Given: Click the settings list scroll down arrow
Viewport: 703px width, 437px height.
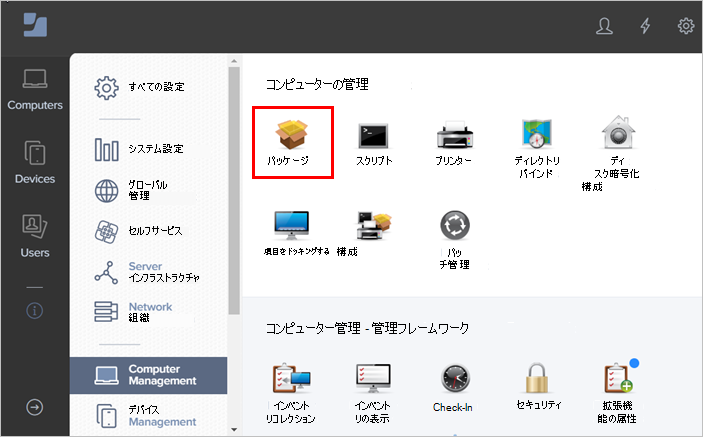Looking at the screenshot, I should coord(234,429).
